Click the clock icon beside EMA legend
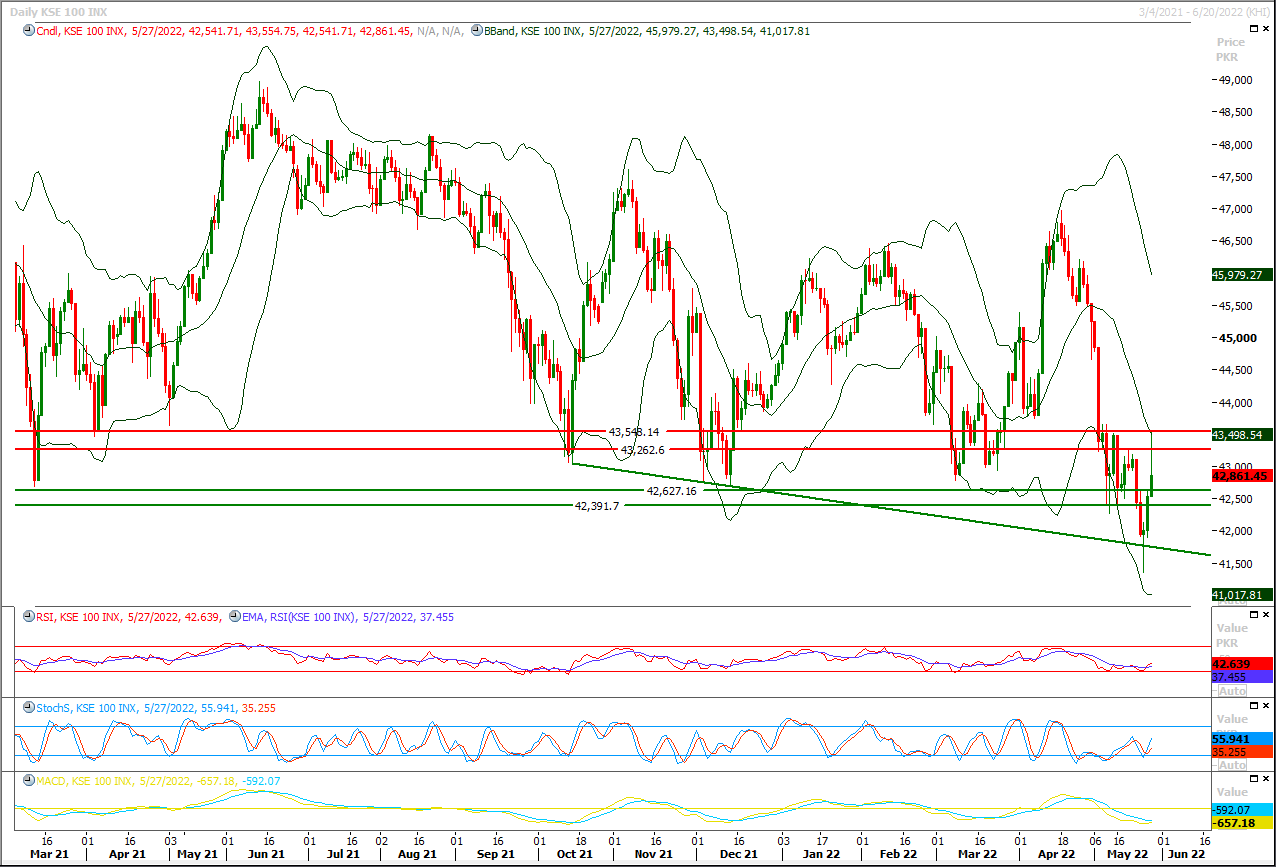This screenshot has width=1276, height=867. [x=233, y=617]
